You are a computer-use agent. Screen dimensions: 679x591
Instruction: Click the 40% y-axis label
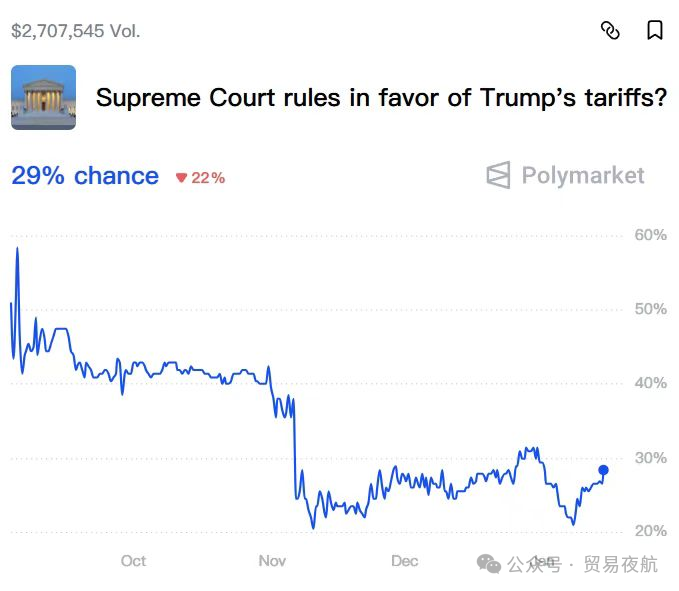[x=650, y=383]
